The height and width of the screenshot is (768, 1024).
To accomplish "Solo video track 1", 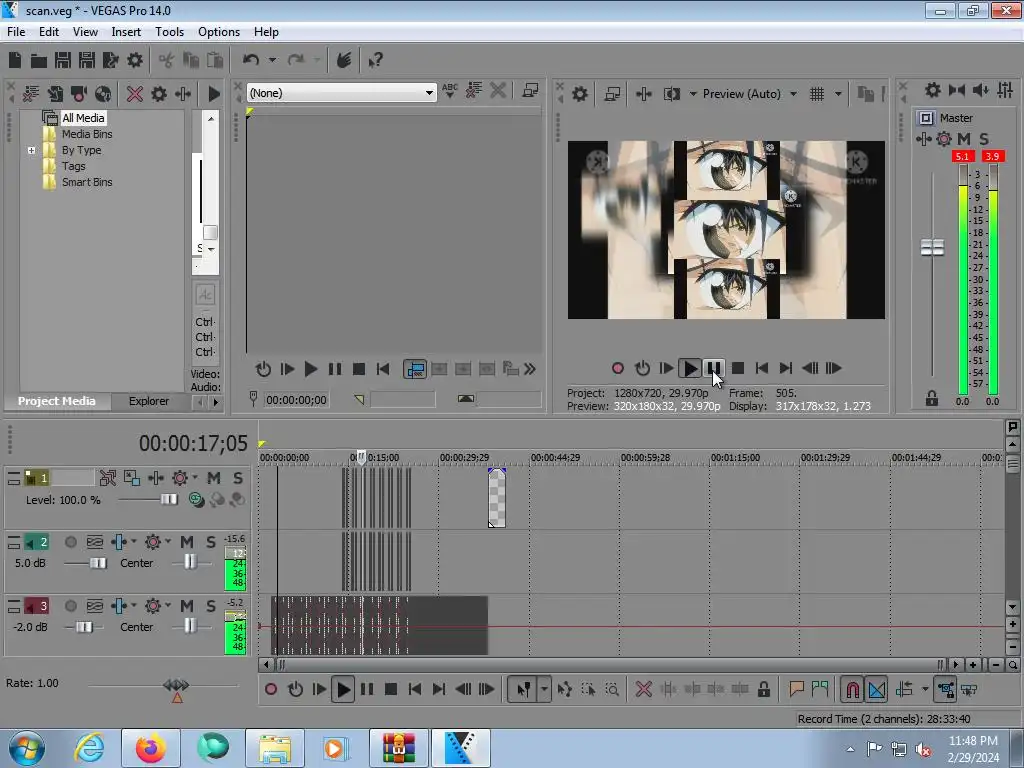I will (238, 478).
